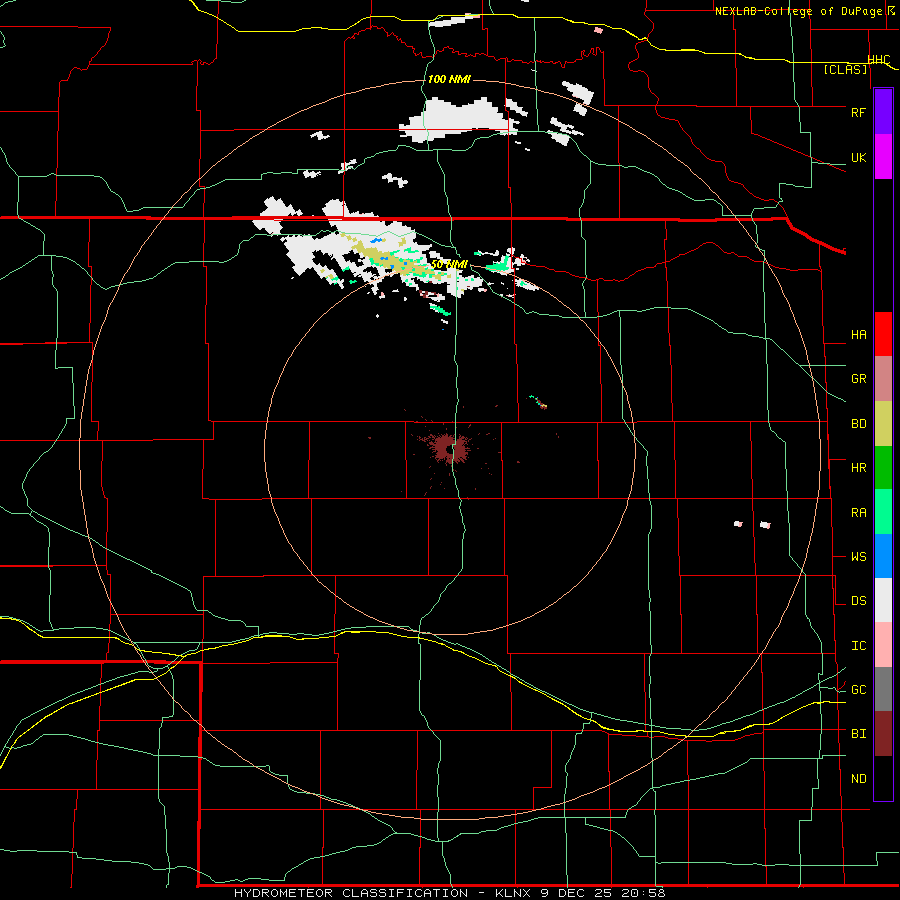This screenshot has height=900, width=900.
Task: Click the white DS legend color swatch
Action: point(883,600)
